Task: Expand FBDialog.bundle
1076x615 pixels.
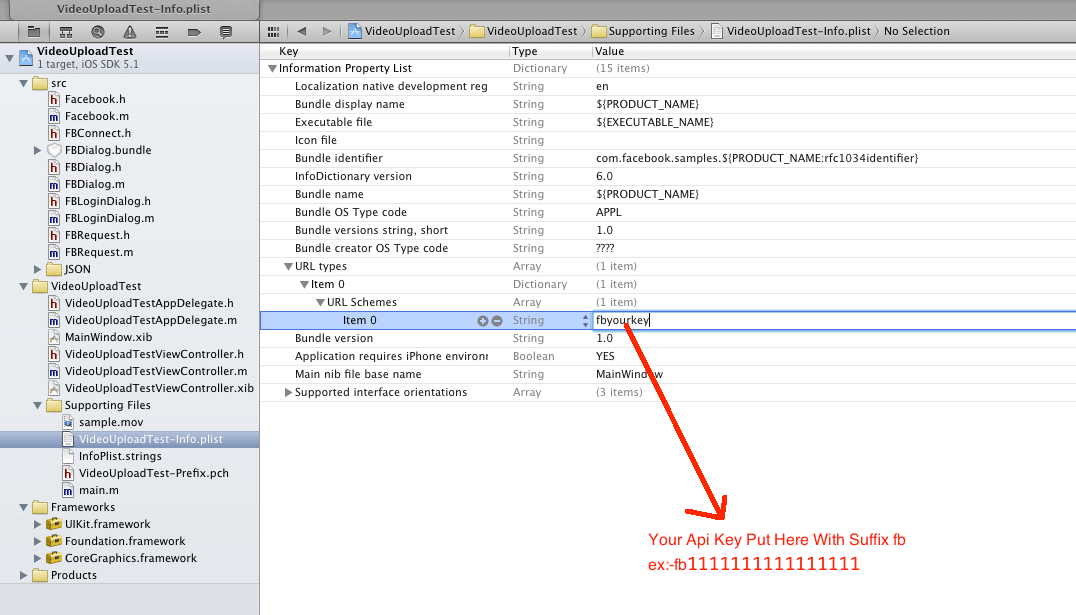Action: [x=38, y=150]
